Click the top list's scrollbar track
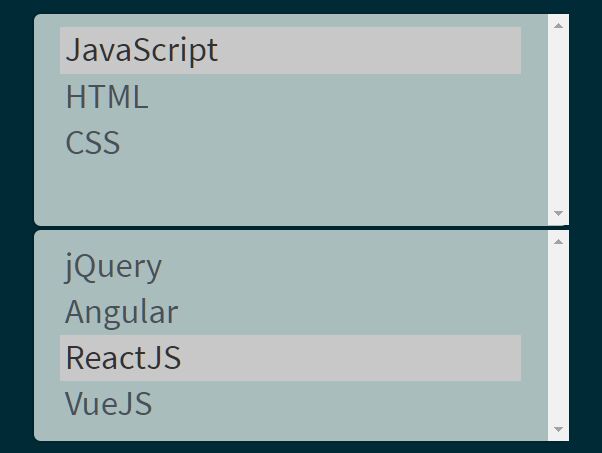602x453 pixels. pyautogui.click(x=558, y=119)
